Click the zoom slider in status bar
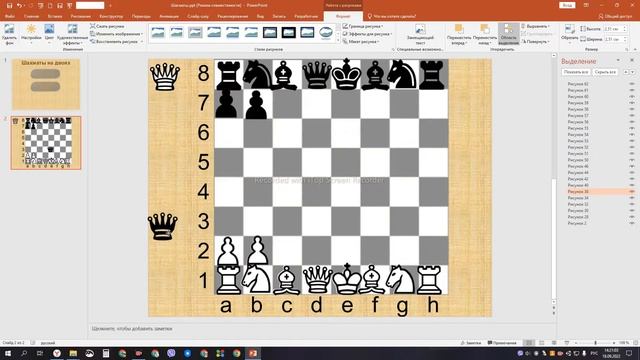Viewport: 640px width, 360px height. 596,343
